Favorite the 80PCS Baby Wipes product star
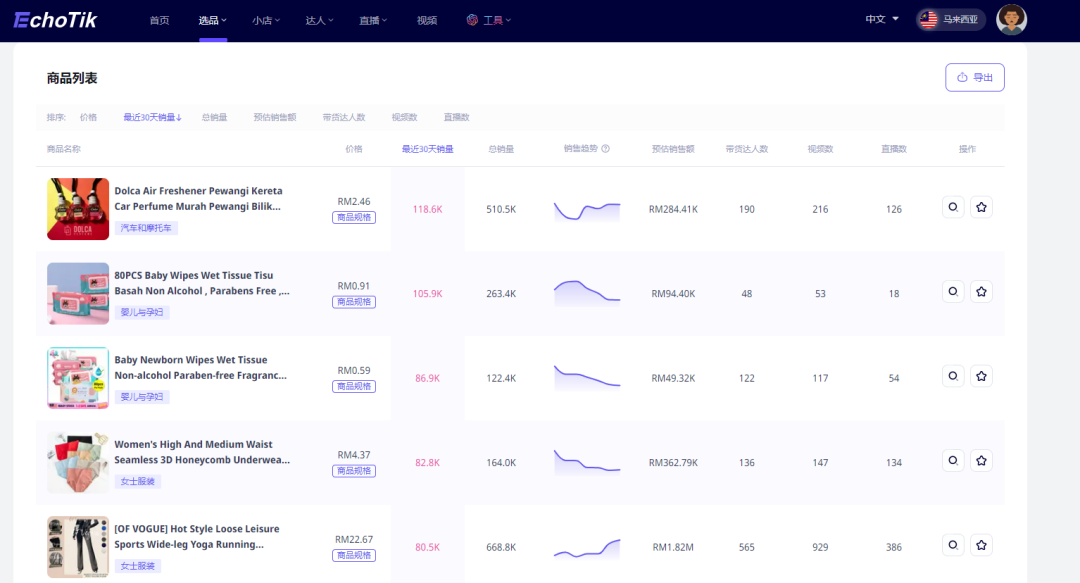Image resolution: width=1080 pixels, height=583 pixels. (x=982, y=292)
